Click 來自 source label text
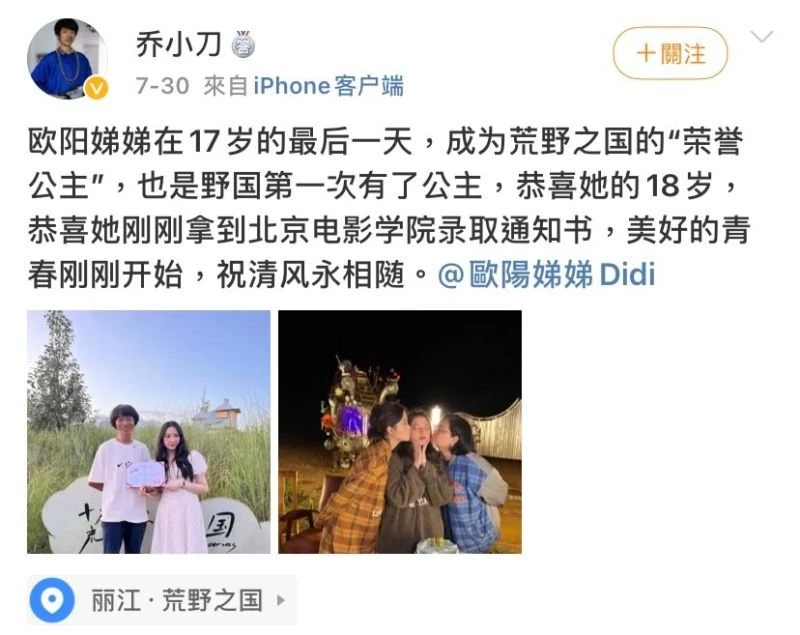This screenshot has height=635, width=800. click(x=226, y=86)
